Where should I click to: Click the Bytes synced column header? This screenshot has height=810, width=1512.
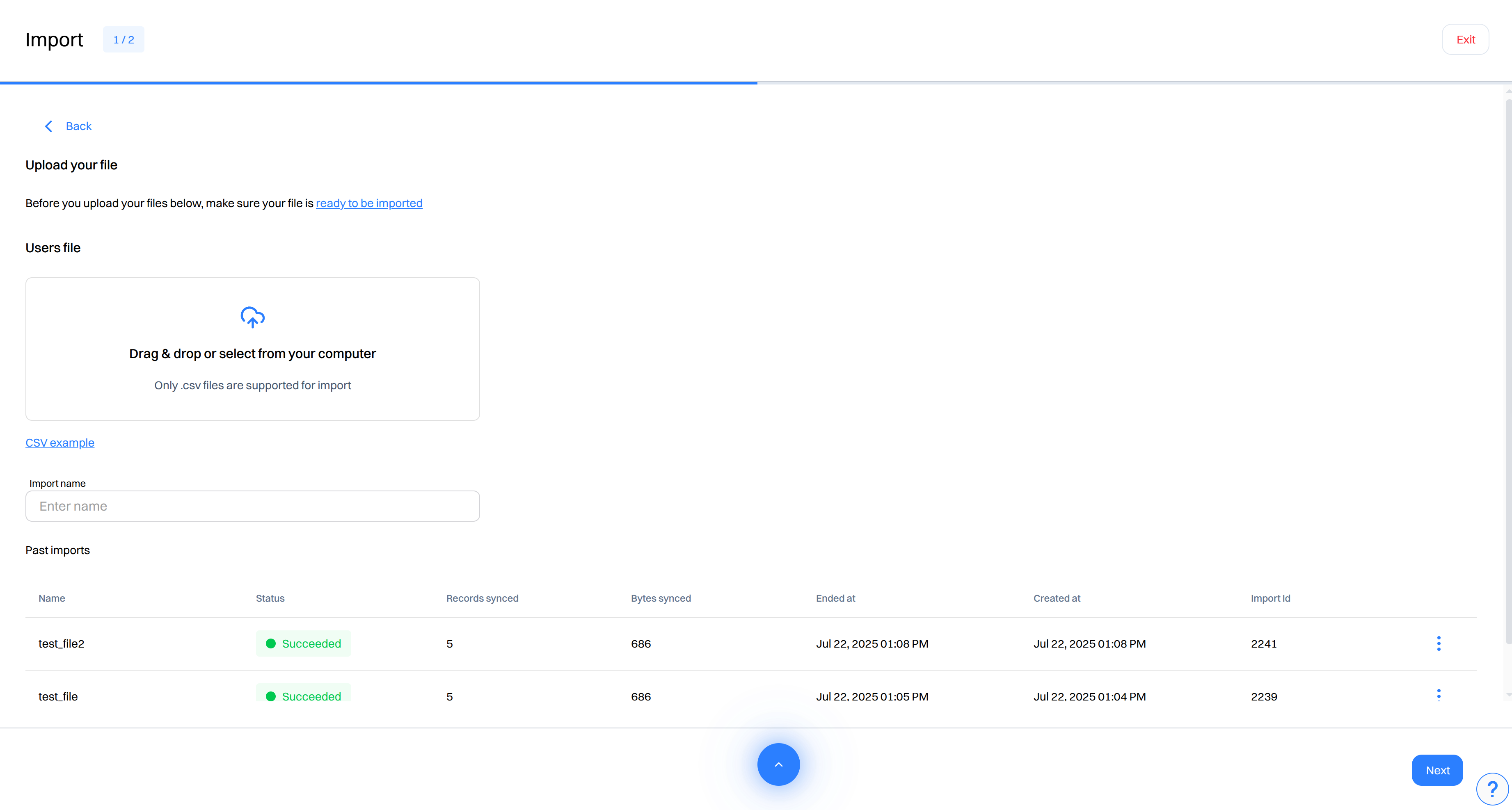[x=661, y=598]
